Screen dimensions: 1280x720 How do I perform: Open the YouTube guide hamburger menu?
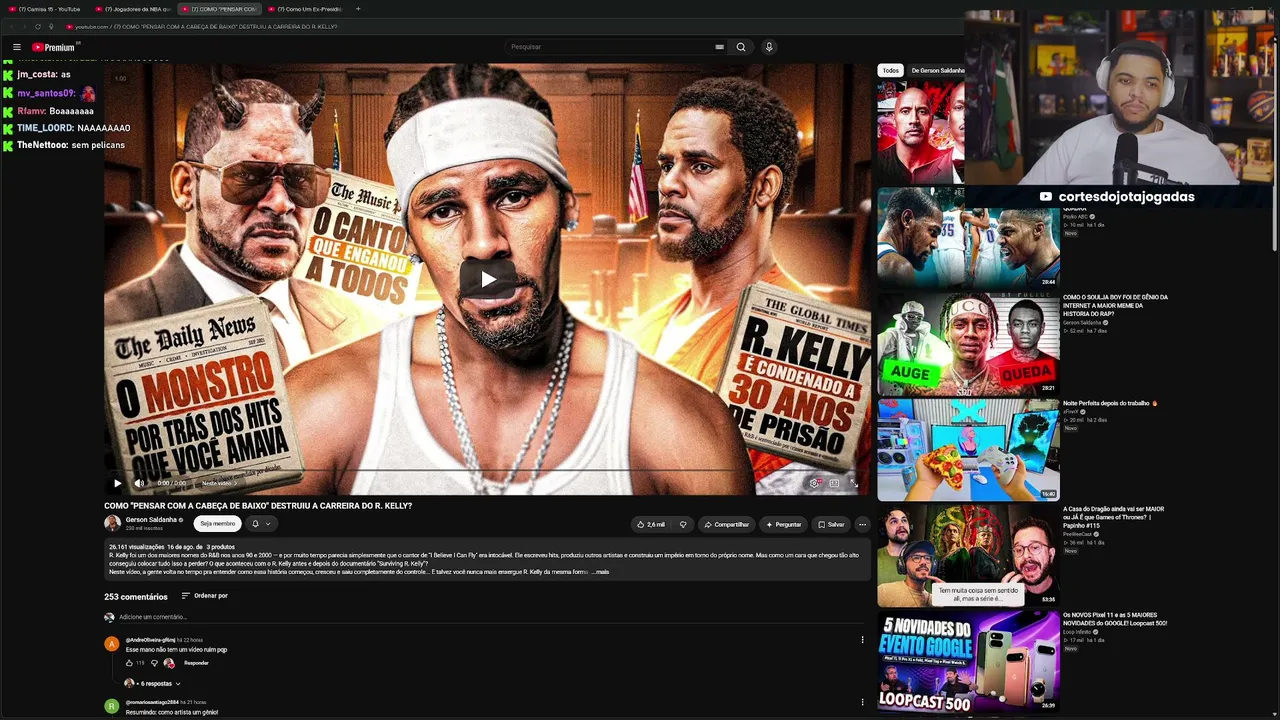16,47
